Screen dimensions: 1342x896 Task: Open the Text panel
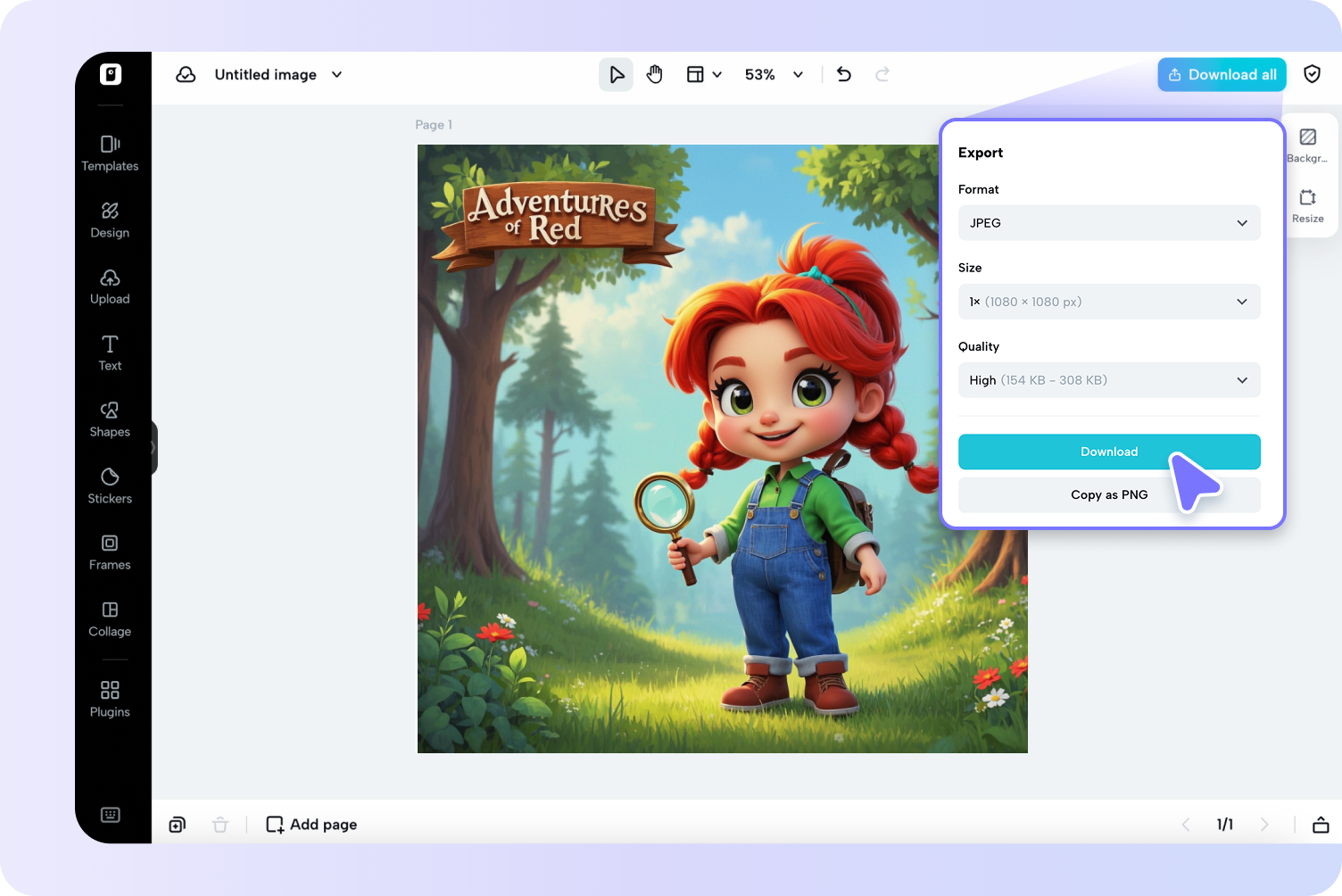[109, 353]
